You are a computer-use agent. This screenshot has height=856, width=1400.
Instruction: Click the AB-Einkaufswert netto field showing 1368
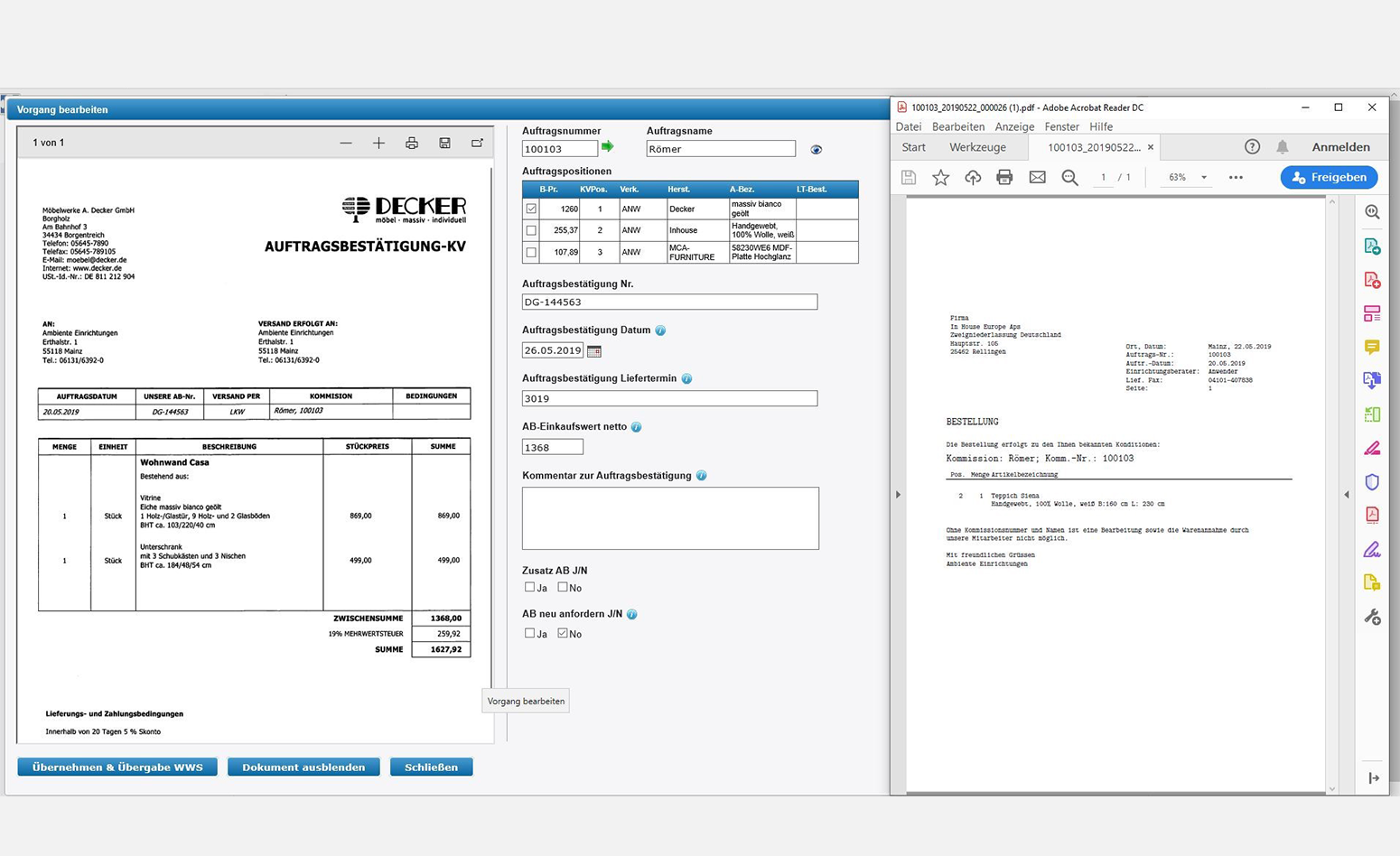(553, 447)
